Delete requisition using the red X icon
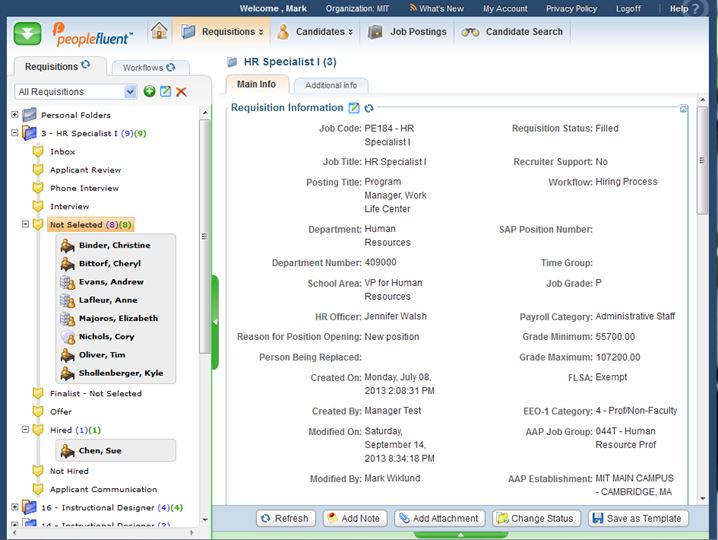Image resolution: width=718 pixels, height=540 pixels. [181, 92]
